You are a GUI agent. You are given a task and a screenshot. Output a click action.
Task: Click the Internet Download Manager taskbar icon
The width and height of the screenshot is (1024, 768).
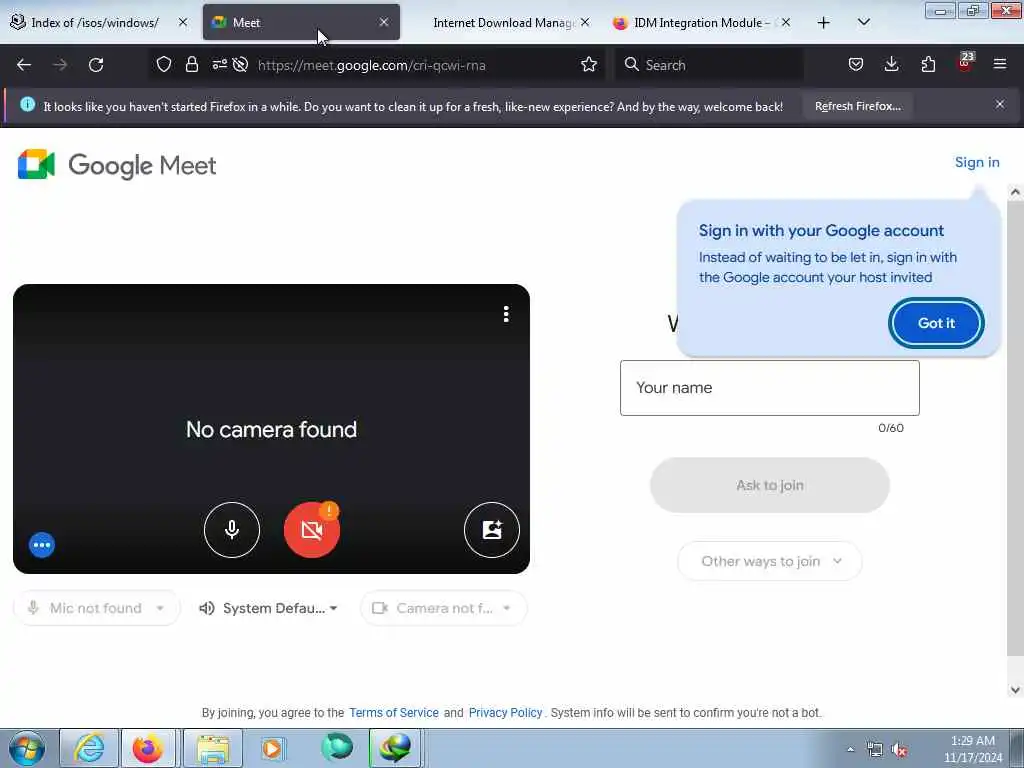pos(395,748)
